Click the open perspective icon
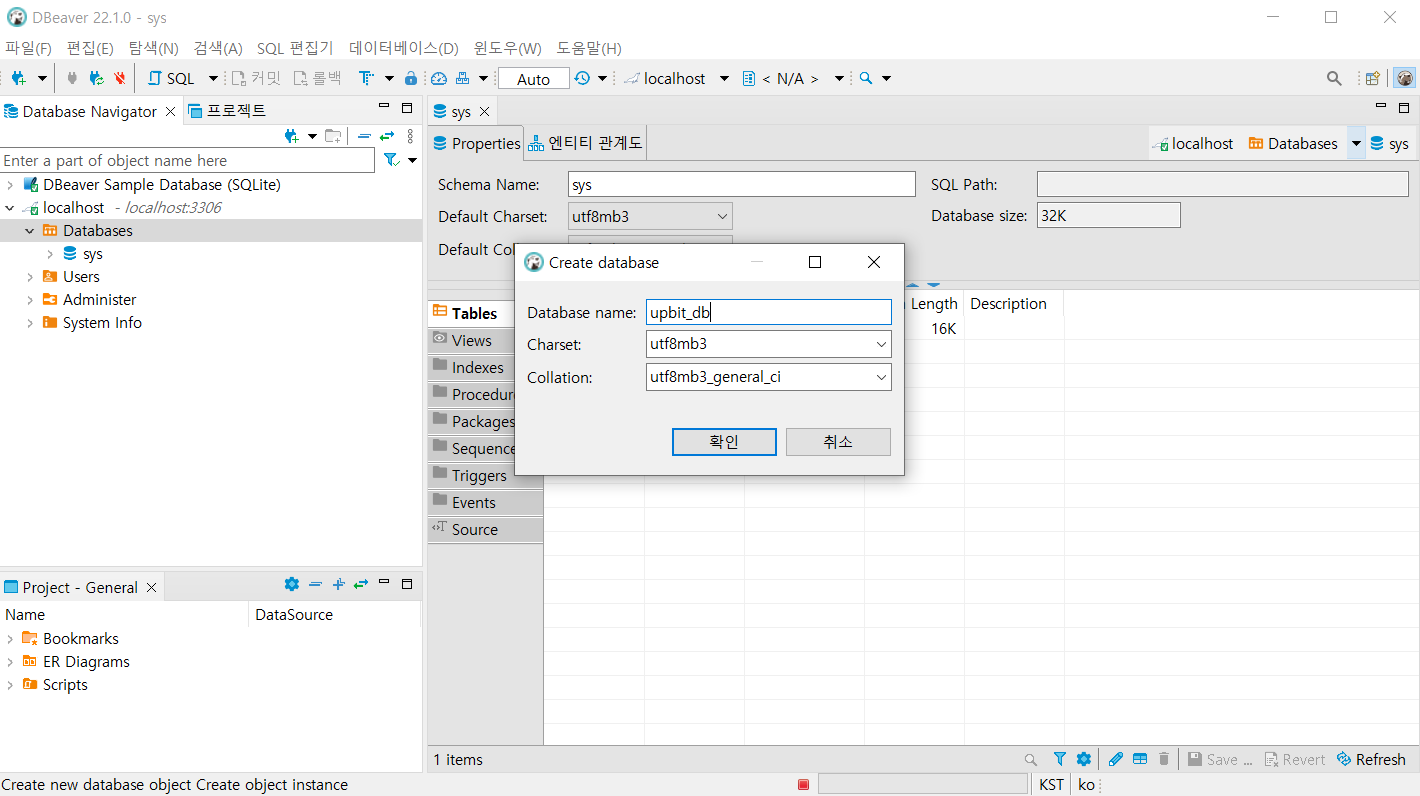This screenshot has width=1420, height=796. pos(1373,78)
